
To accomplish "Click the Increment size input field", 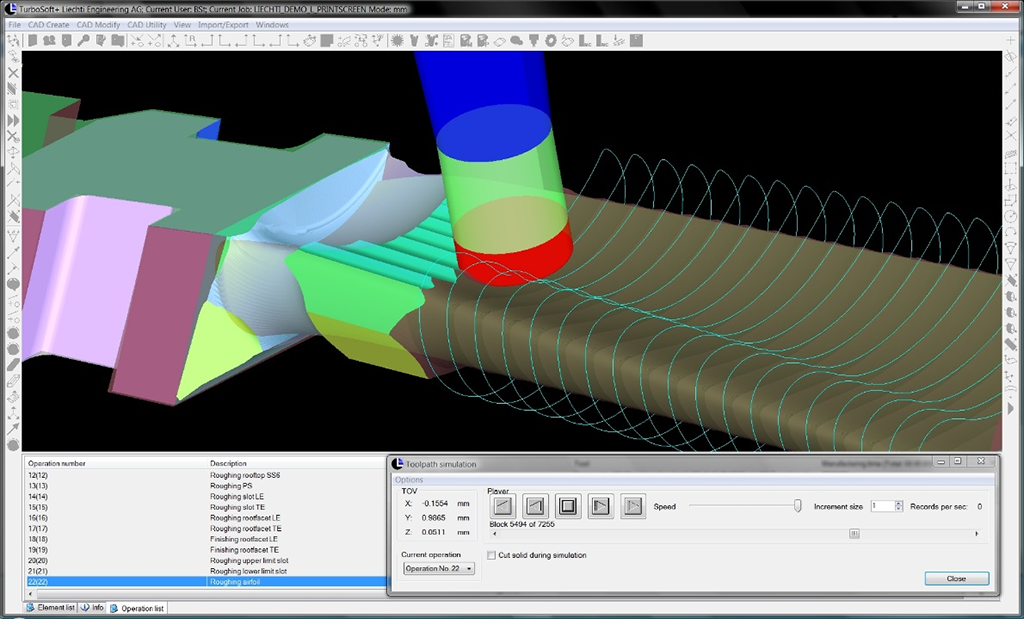I will (x=882, y=506).
